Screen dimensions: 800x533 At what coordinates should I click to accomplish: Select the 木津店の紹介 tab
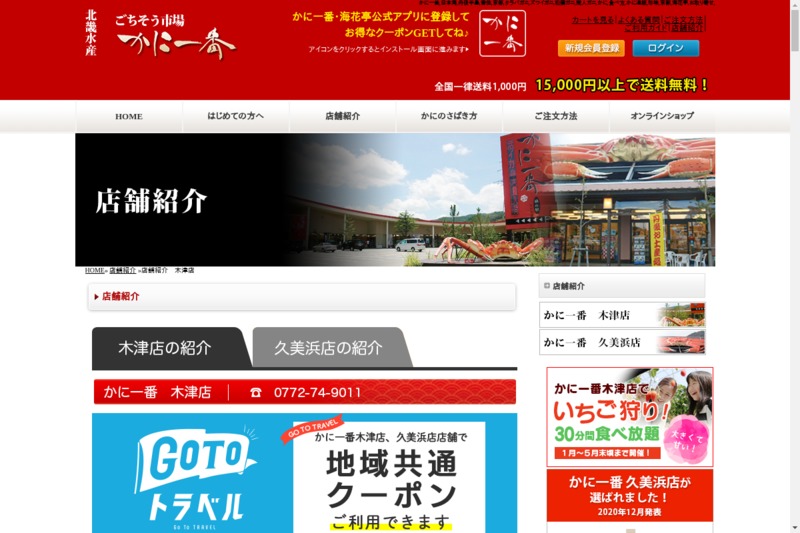pyautogui.click(x=165, y=348)
